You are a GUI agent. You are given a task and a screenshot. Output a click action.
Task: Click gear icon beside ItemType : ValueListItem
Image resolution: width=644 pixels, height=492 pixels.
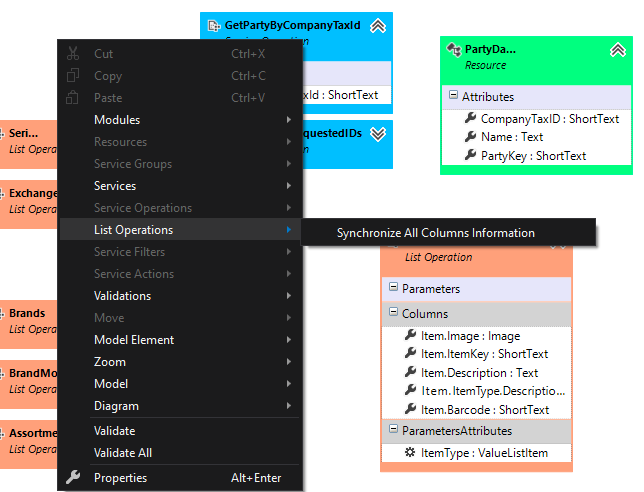(x=410, y=452)
